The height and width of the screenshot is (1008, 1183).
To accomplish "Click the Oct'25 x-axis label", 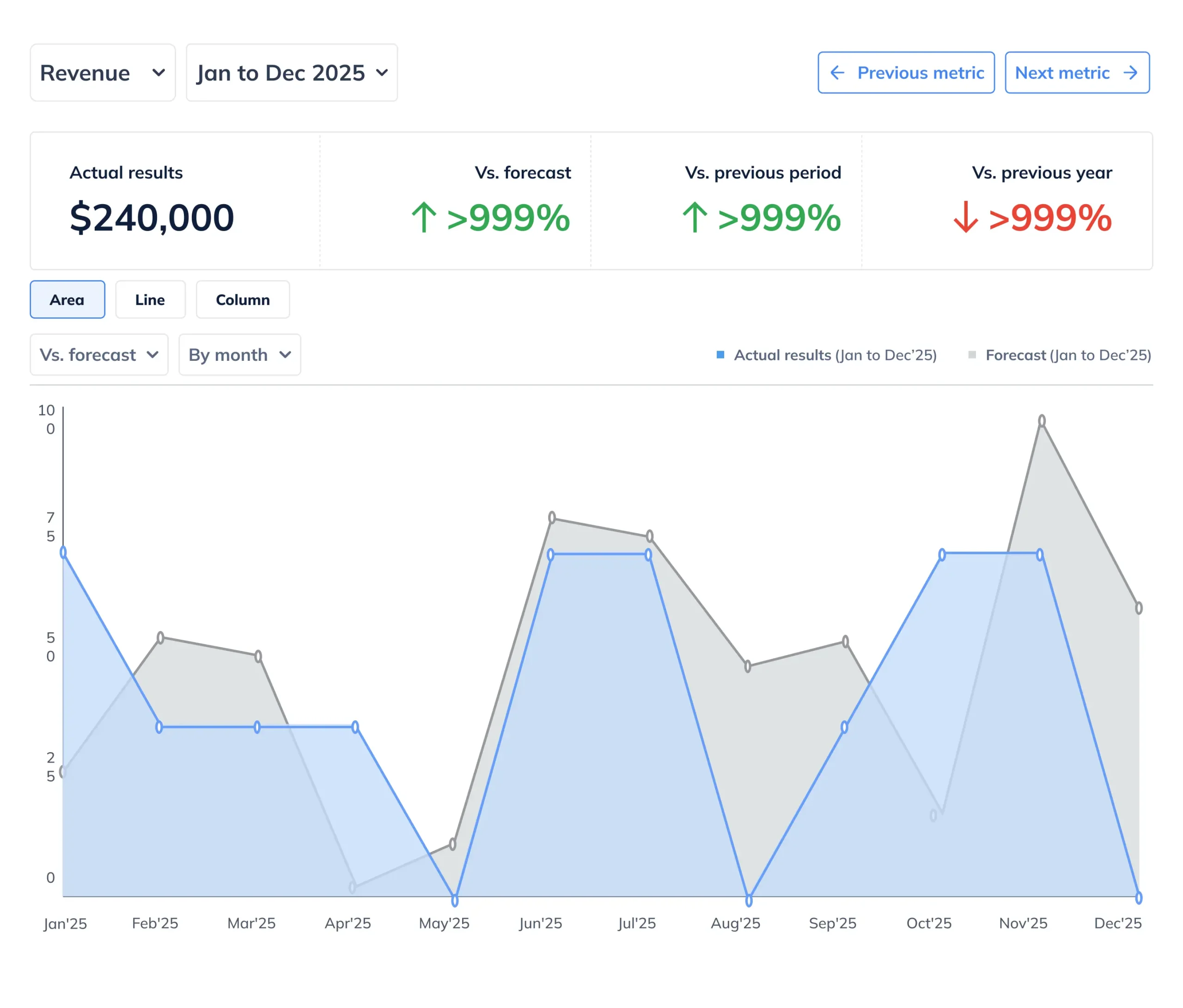I will (929, 923).
